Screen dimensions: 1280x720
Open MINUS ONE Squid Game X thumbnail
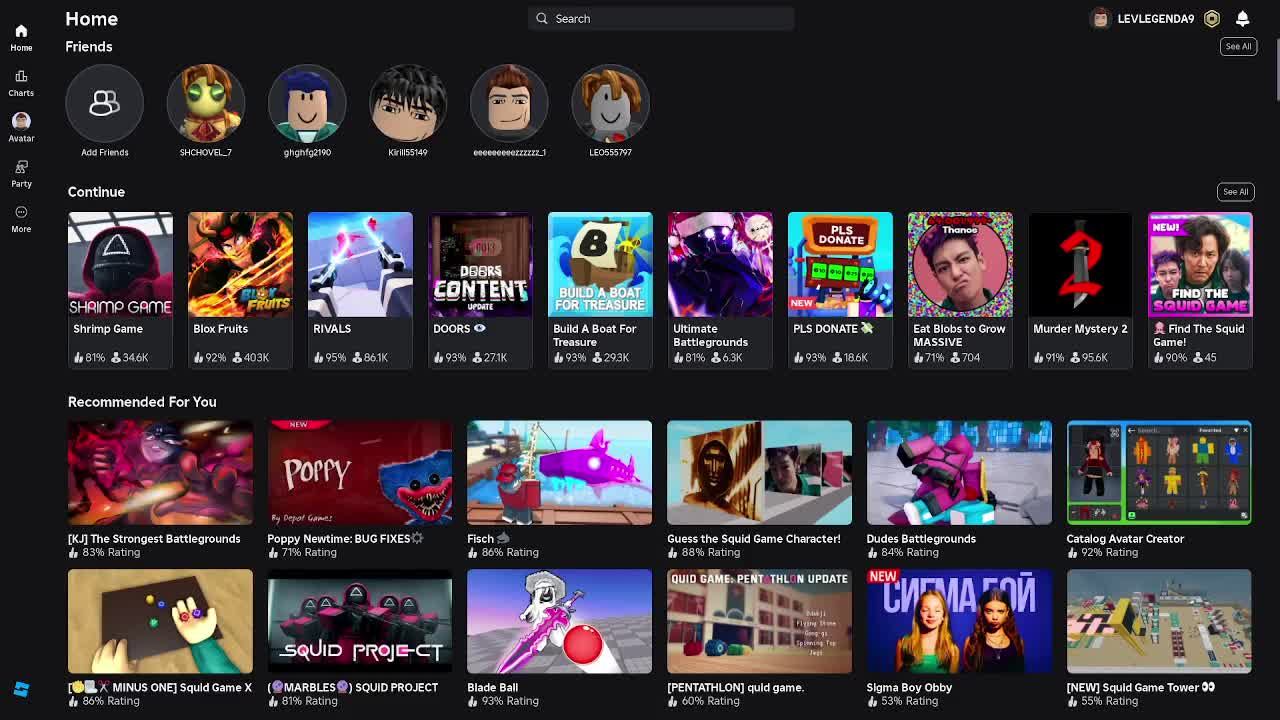(160, 621)
